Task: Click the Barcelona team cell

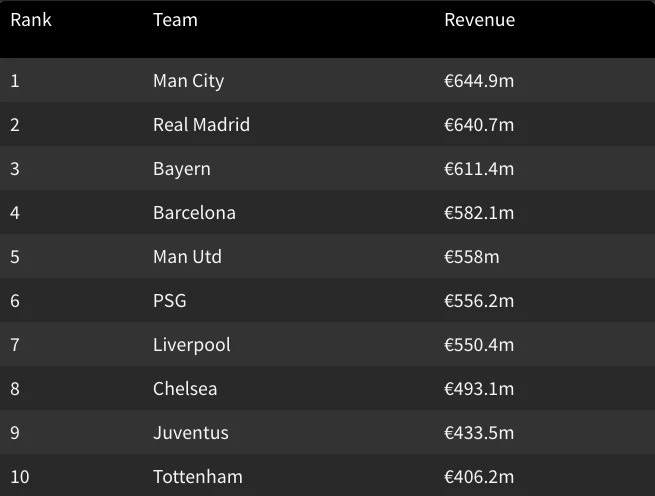Action: click(x=194, y=213)
